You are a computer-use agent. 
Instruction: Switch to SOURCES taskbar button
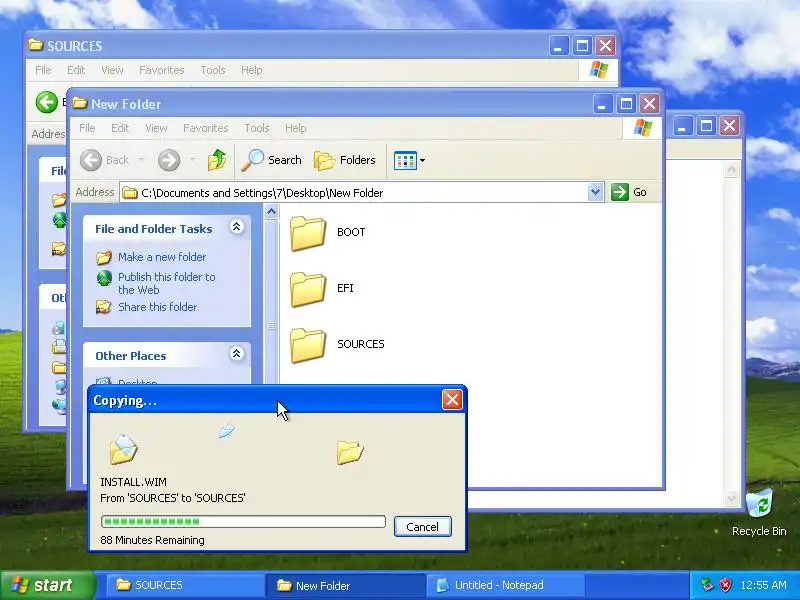(x=185, y=585)
